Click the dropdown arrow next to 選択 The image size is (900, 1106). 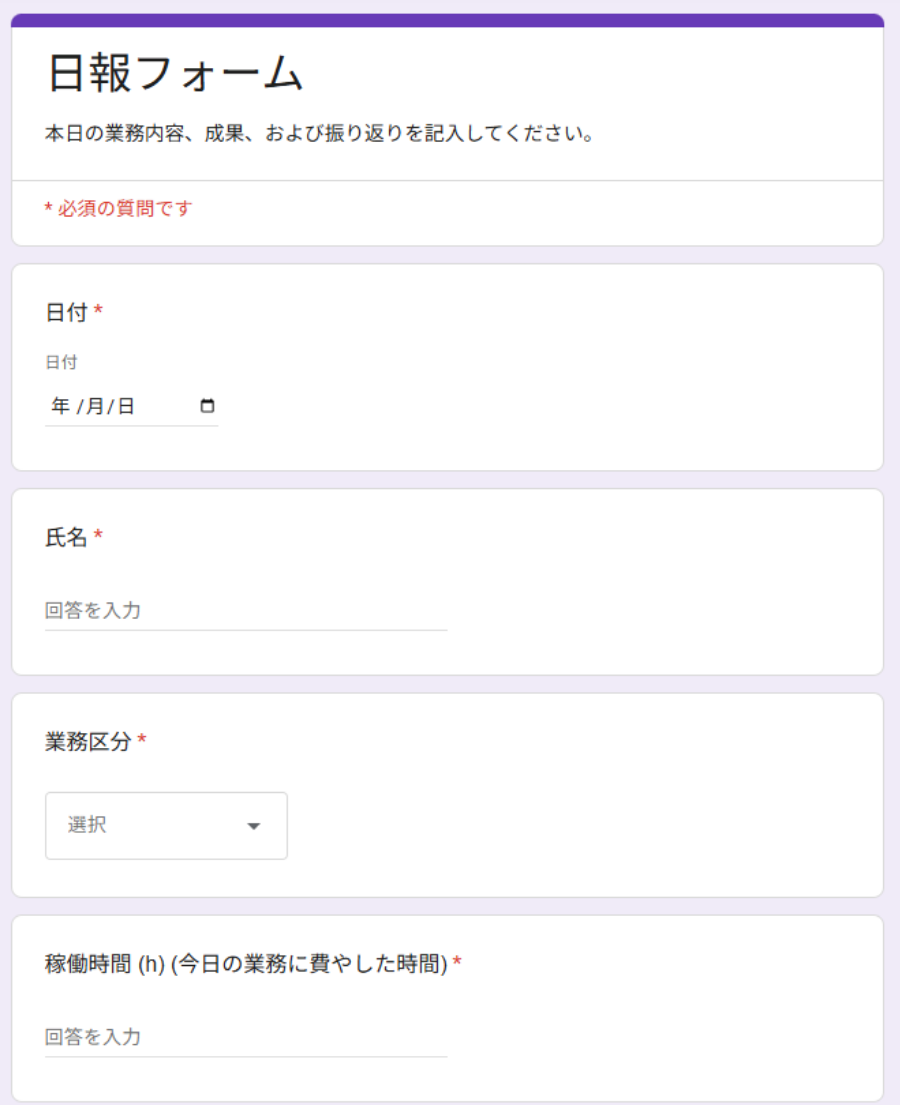254,825
